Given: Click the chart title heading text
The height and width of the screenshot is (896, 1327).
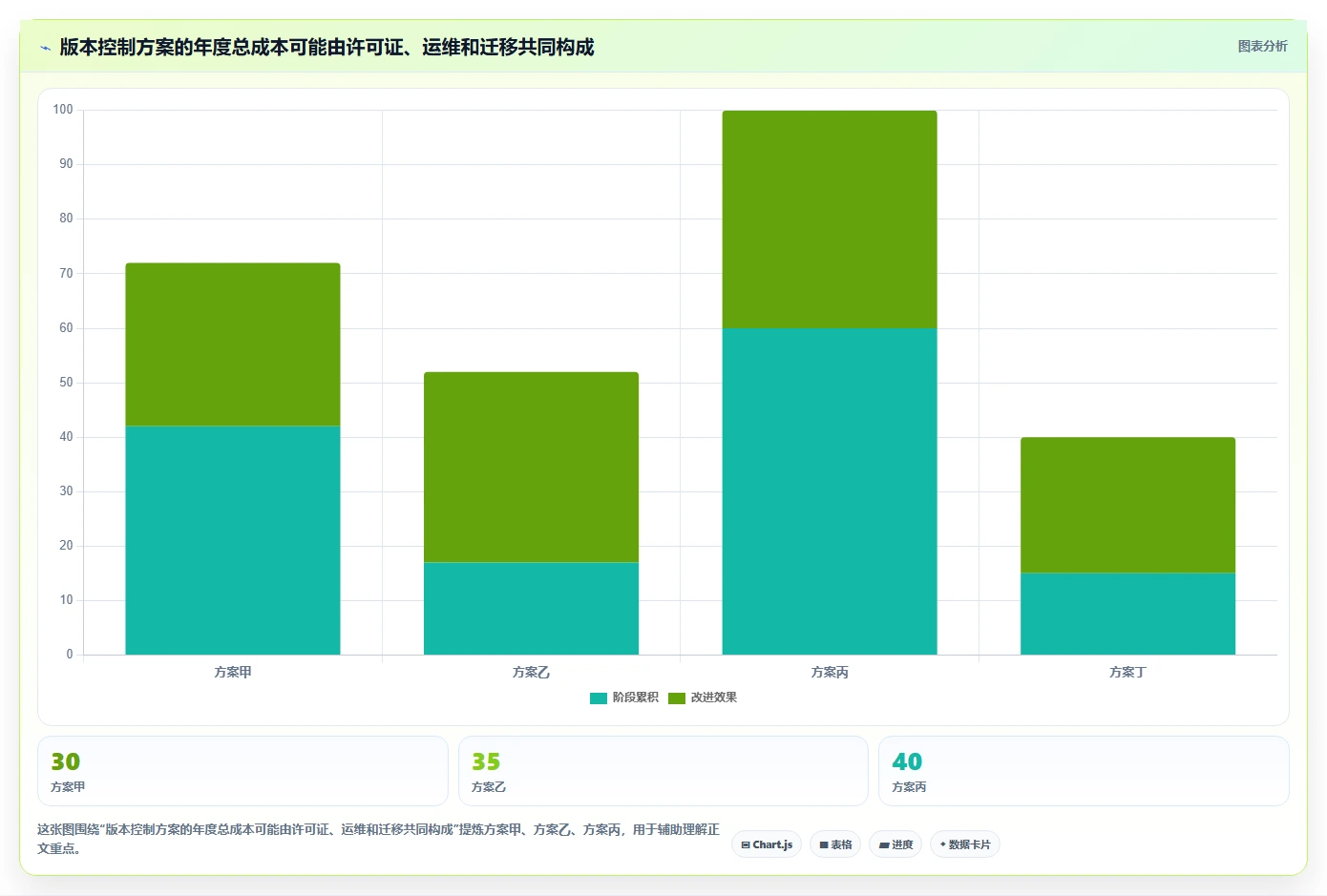Looking at the screenshot, I should (x=326, y=47).
